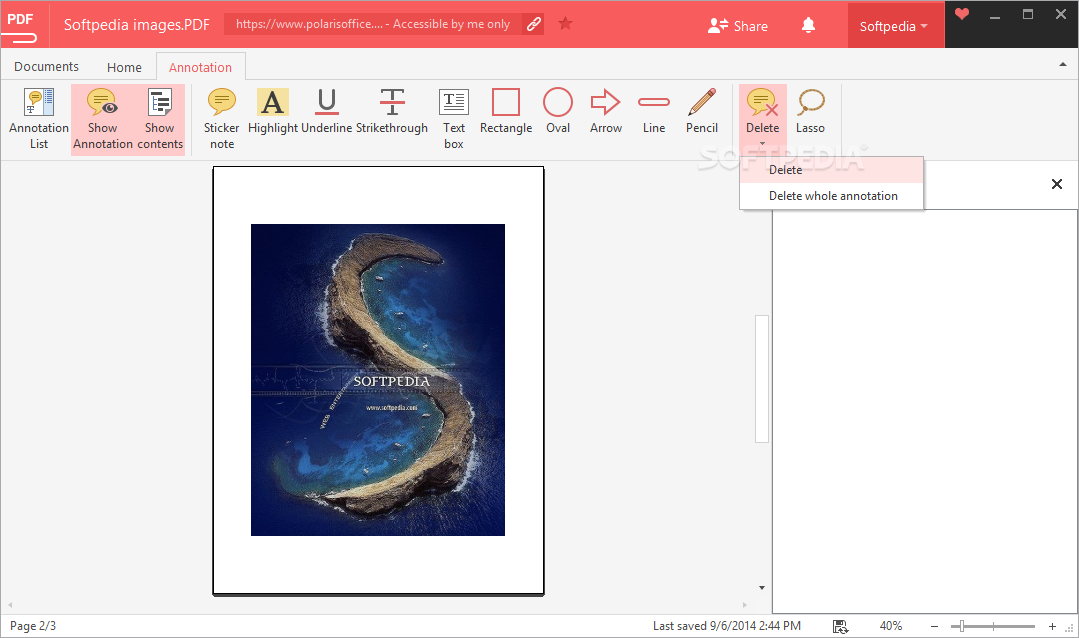Click the scroll down arrow
Viewport: 1079px width, 638px height.
click(762, 588)
